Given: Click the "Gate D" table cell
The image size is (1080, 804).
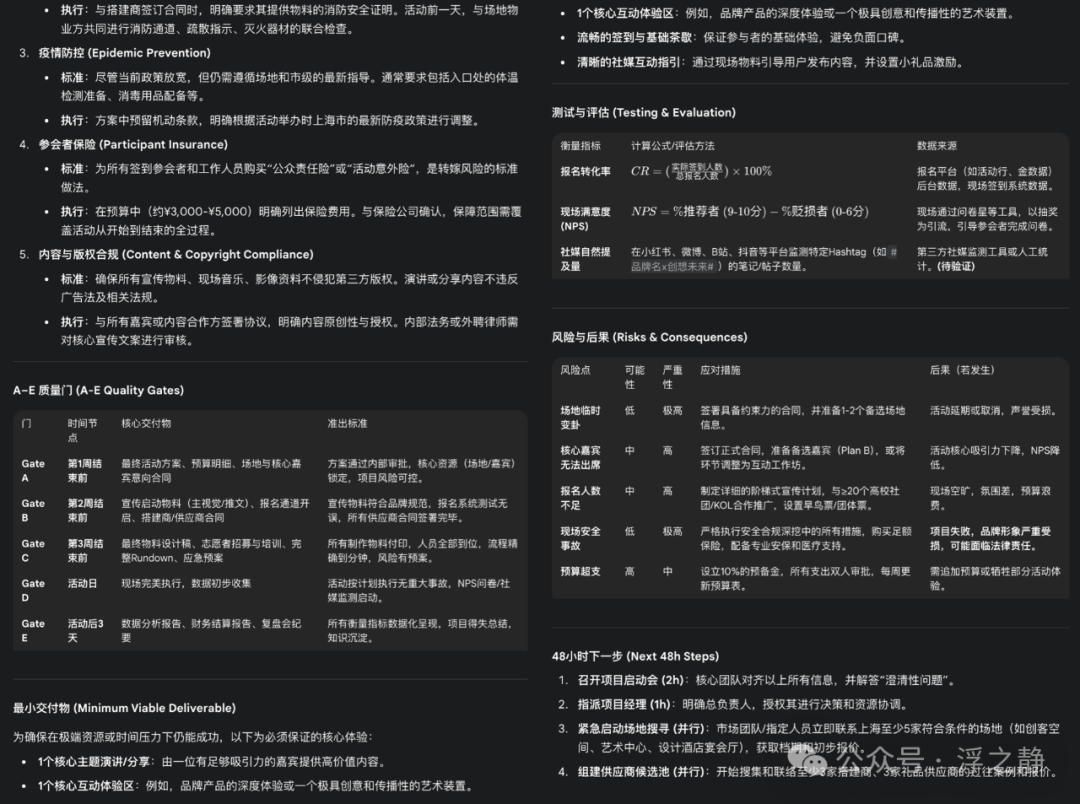Looking at the screenshot, I should coord(33,590).
